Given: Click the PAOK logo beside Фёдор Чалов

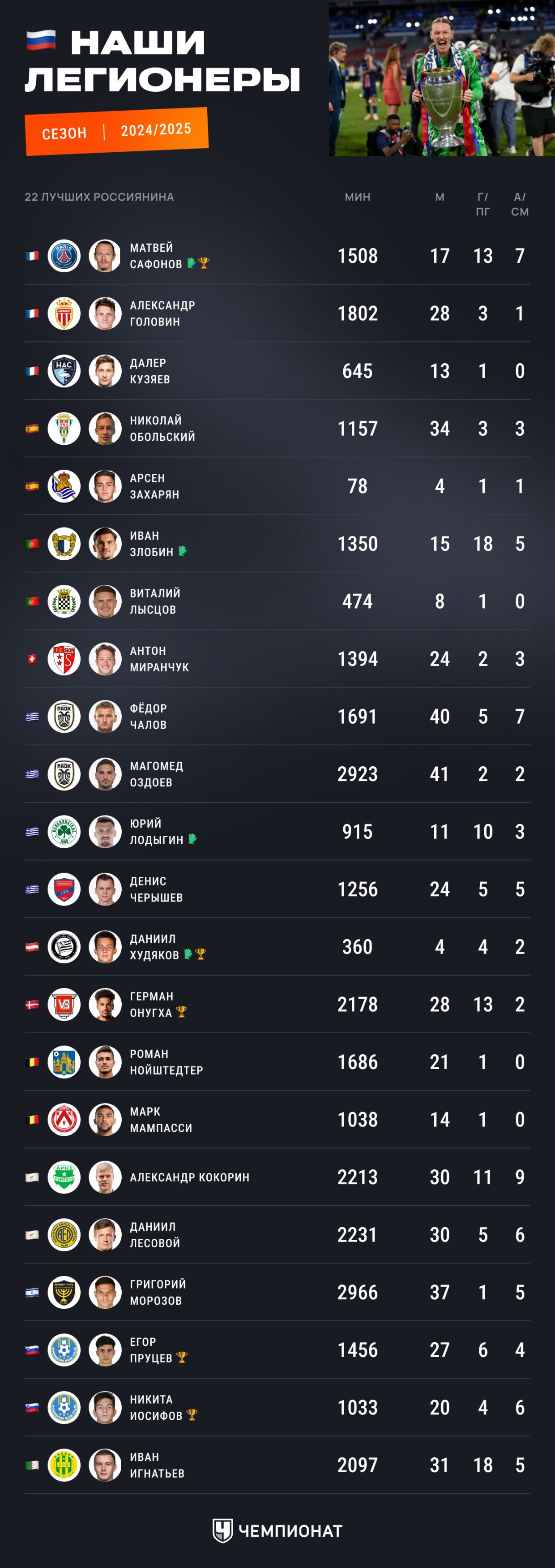Looking at the screenshot, I should point(64,717).
